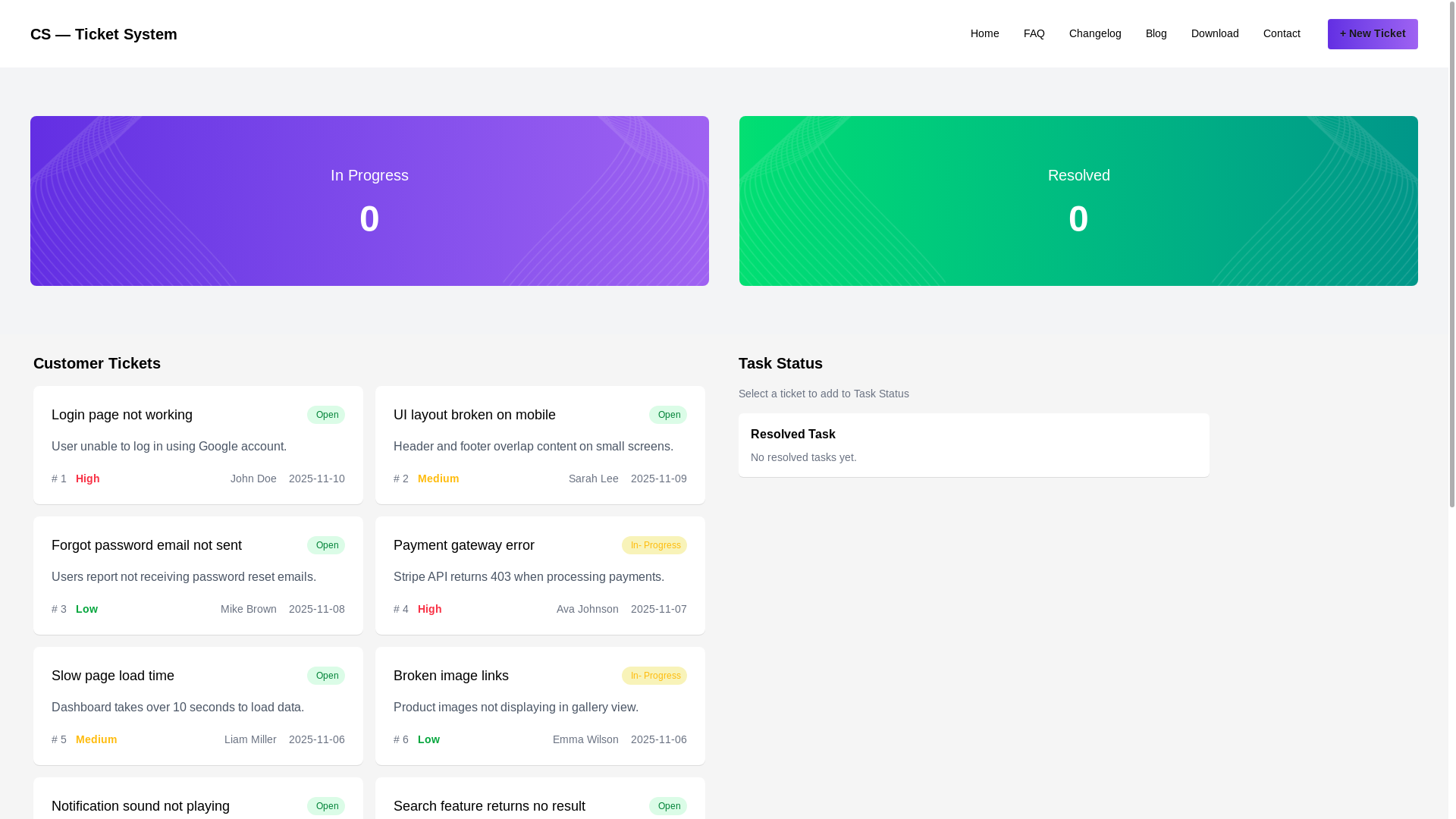Viewport: 1456px width, 819px height.
Task: Click No resolved tasks yet message
Action: pyautogui.click(x=804, y=457)
